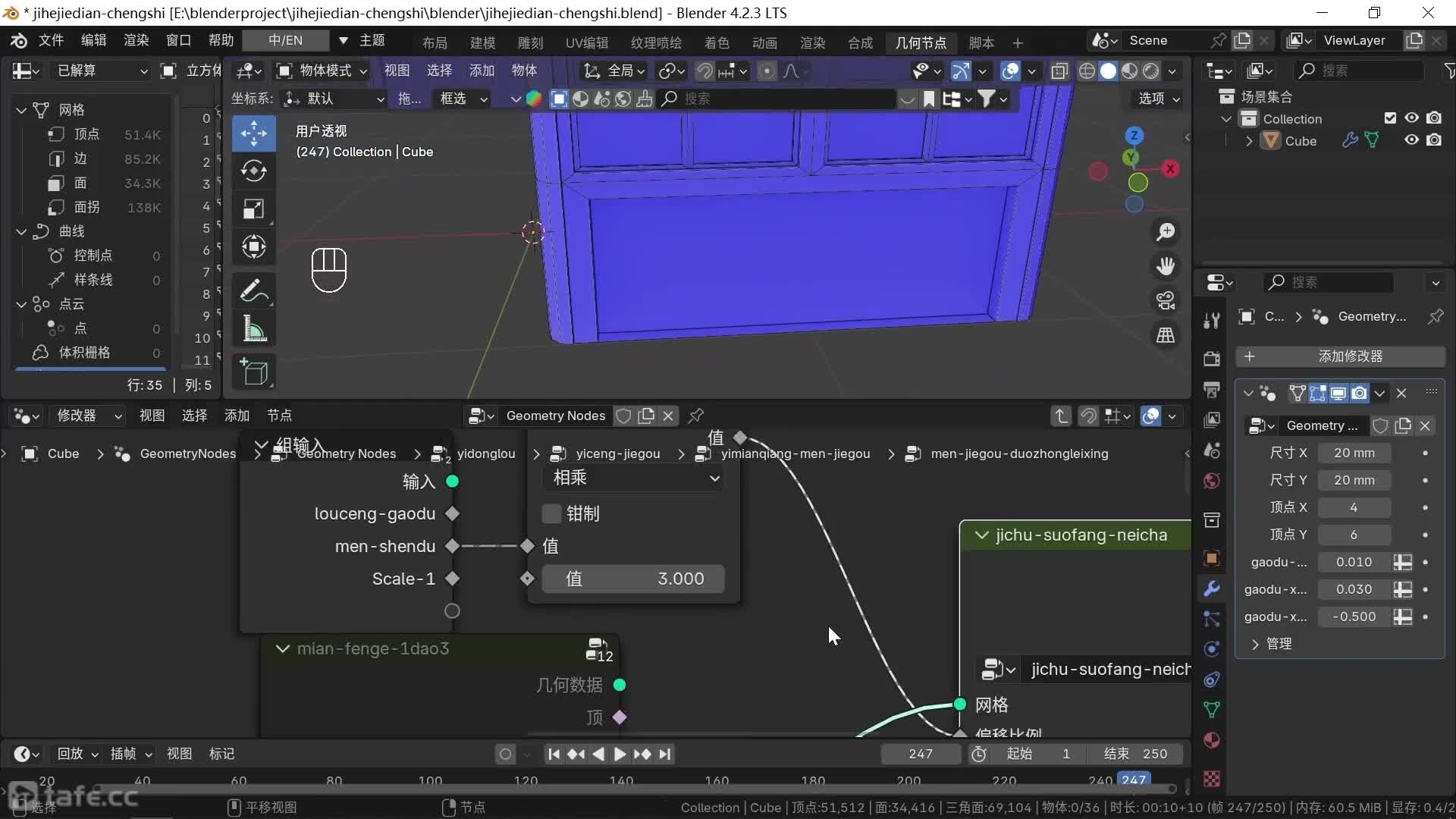This screenshot has width=1456, height=819.
Task: Activate the Measure tool
Action: pyautogui.click(x=253, y=330)
